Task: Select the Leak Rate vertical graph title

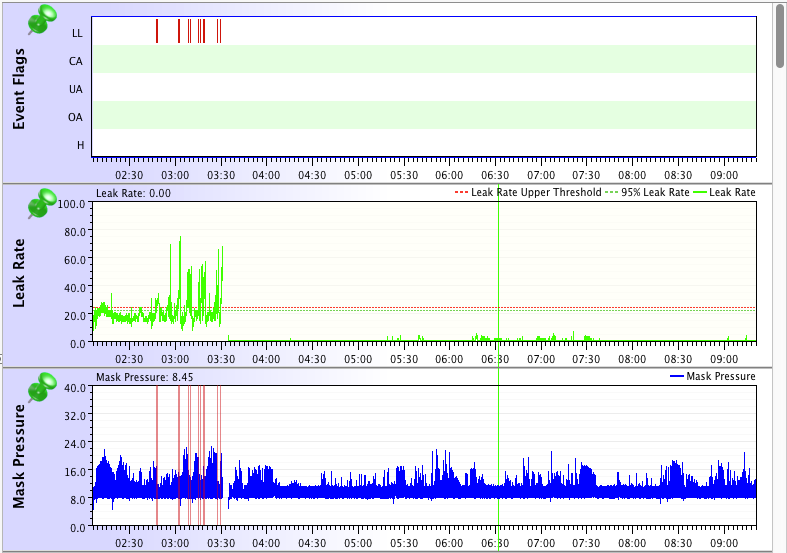Action: click(x=19, y=273)
